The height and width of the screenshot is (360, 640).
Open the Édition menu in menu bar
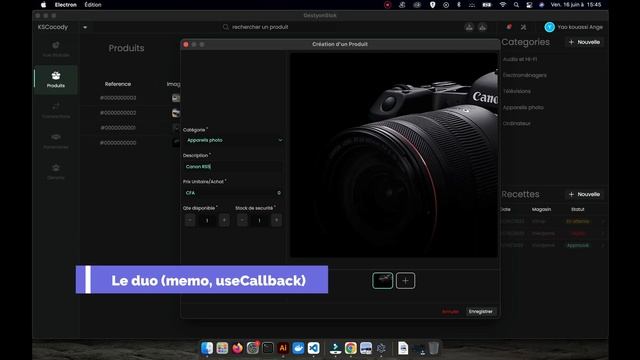tap(93, 5)
